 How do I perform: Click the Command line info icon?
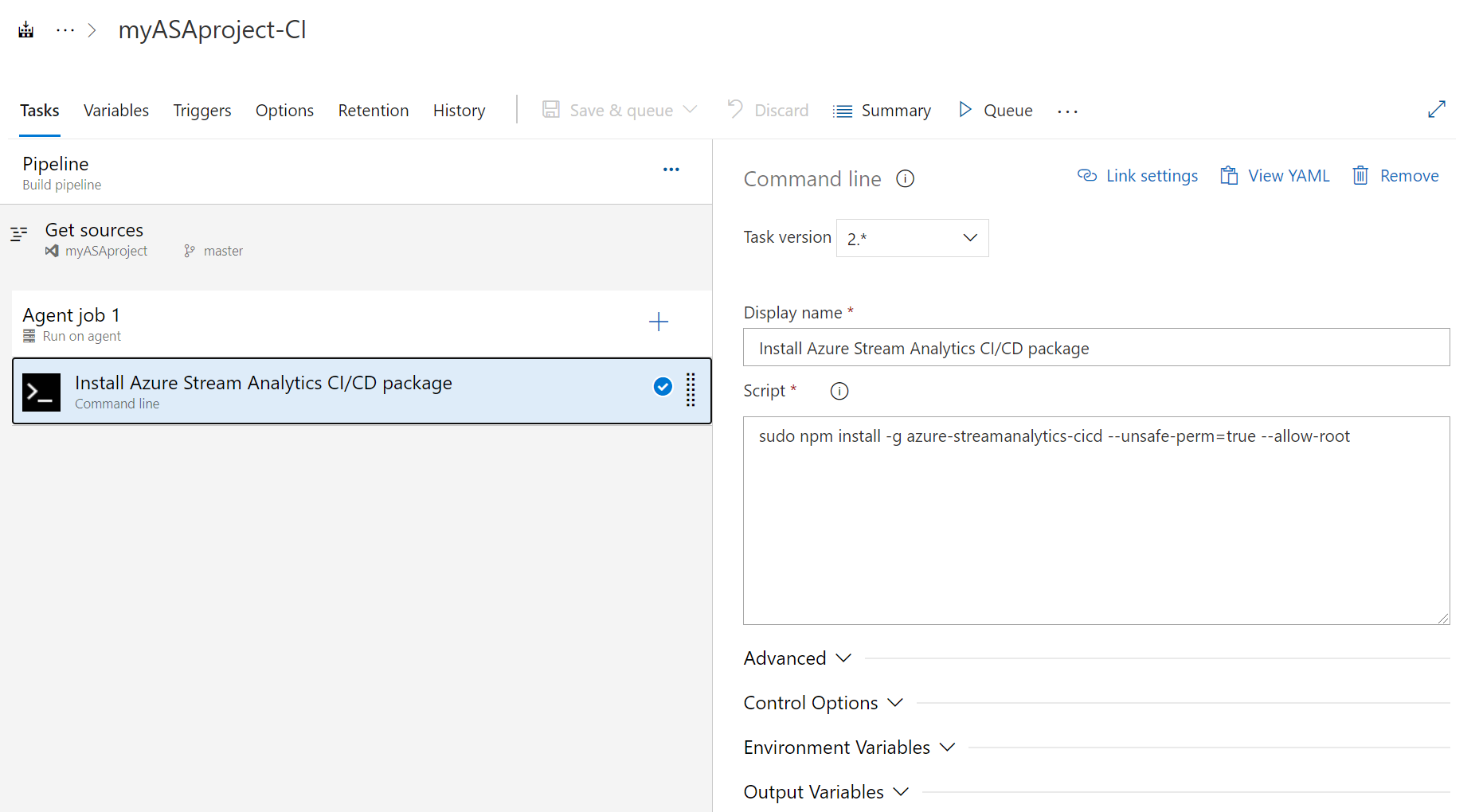[x=905, y=179]
